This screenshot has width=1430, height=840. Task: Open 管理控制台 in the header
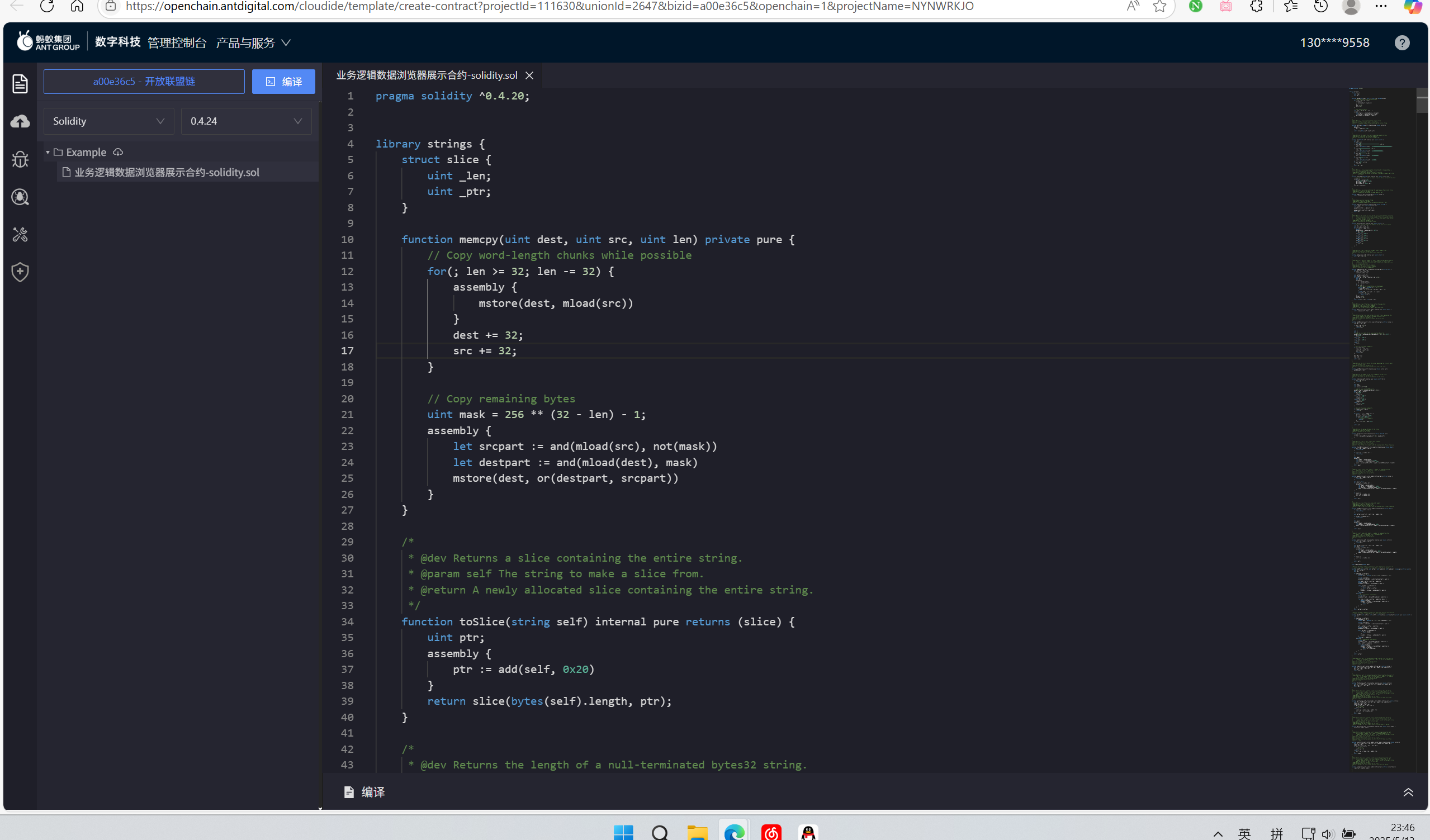(x=177, y=43)
